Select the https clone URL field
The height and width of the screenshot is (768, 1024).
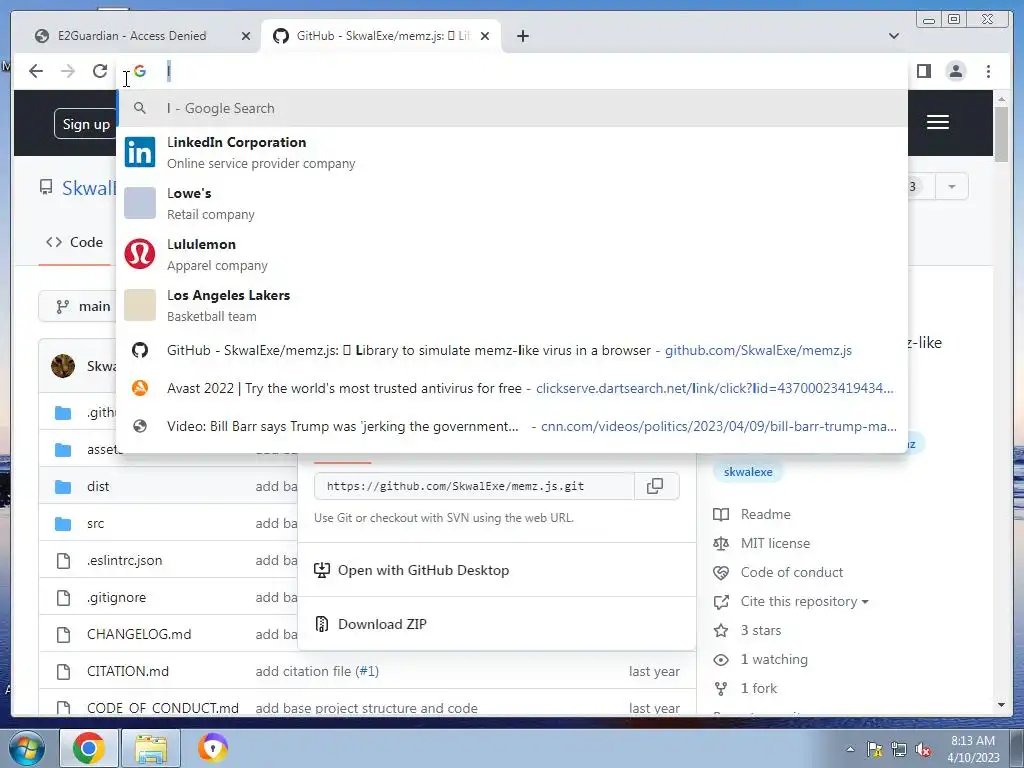(474, 486)
